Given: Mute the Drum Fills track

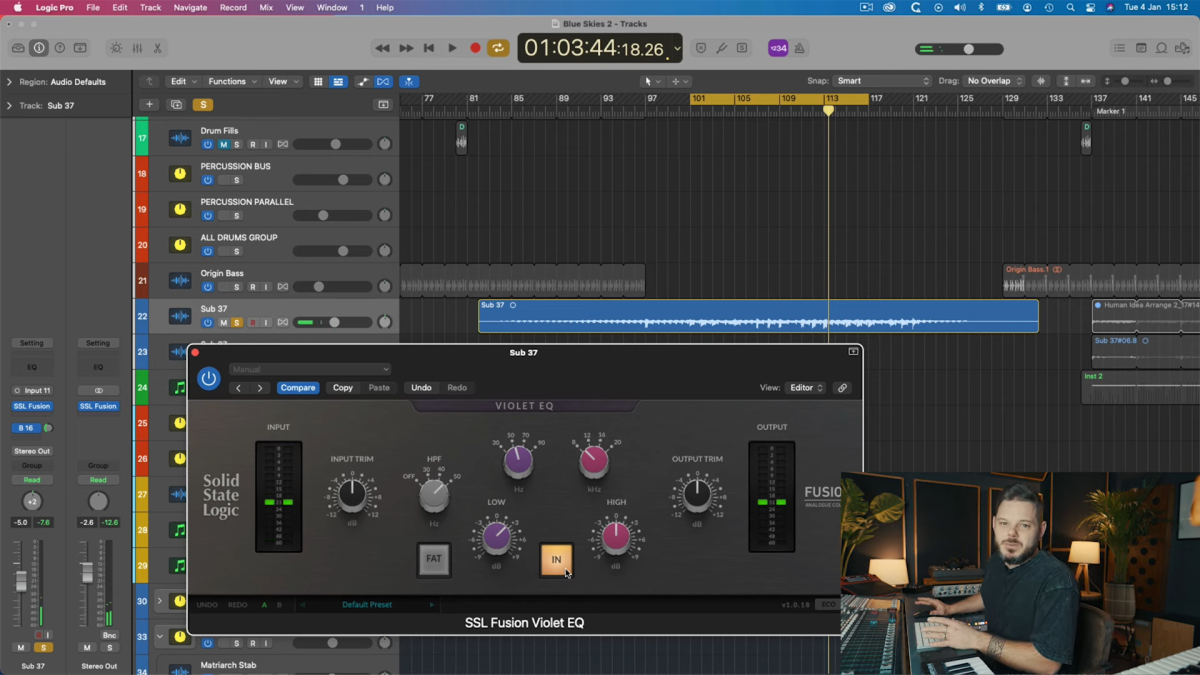Looking at the screenshot, I should pos(223,144).
